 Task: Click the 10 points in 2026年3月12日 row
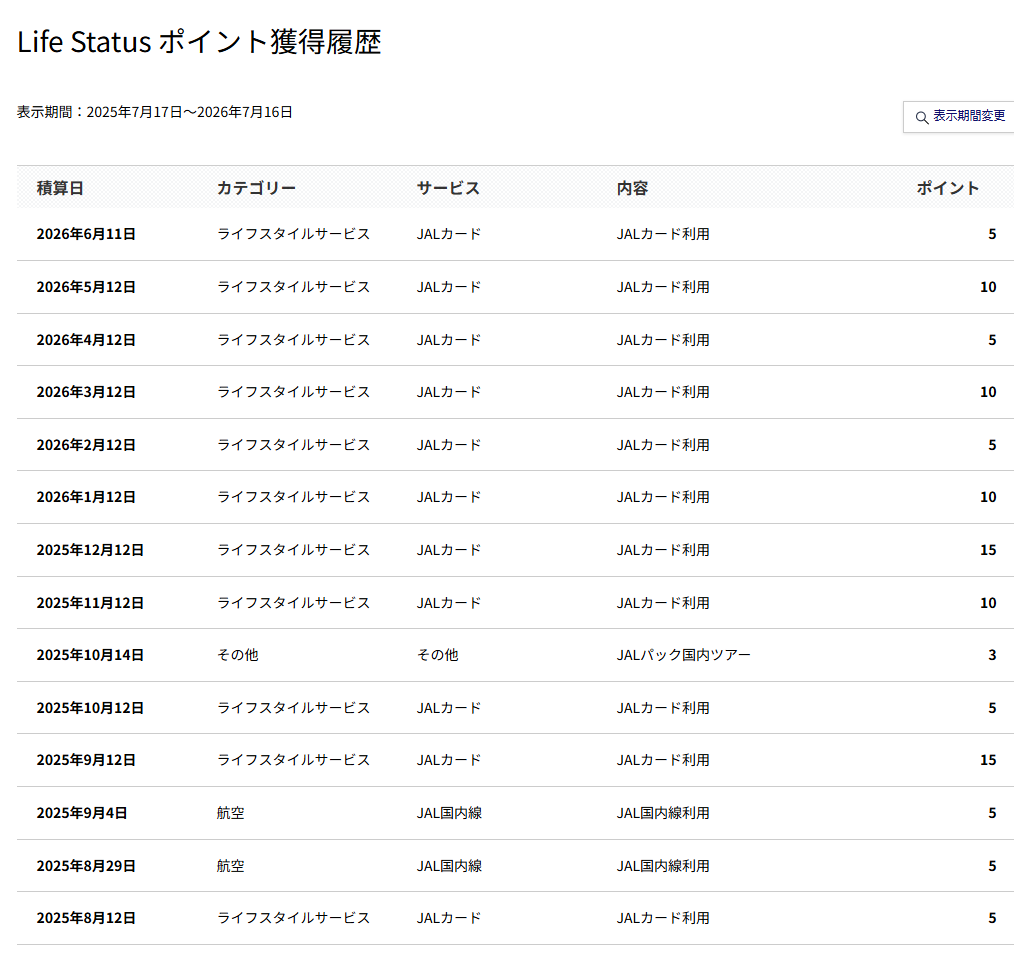click(x=988, y=392)
